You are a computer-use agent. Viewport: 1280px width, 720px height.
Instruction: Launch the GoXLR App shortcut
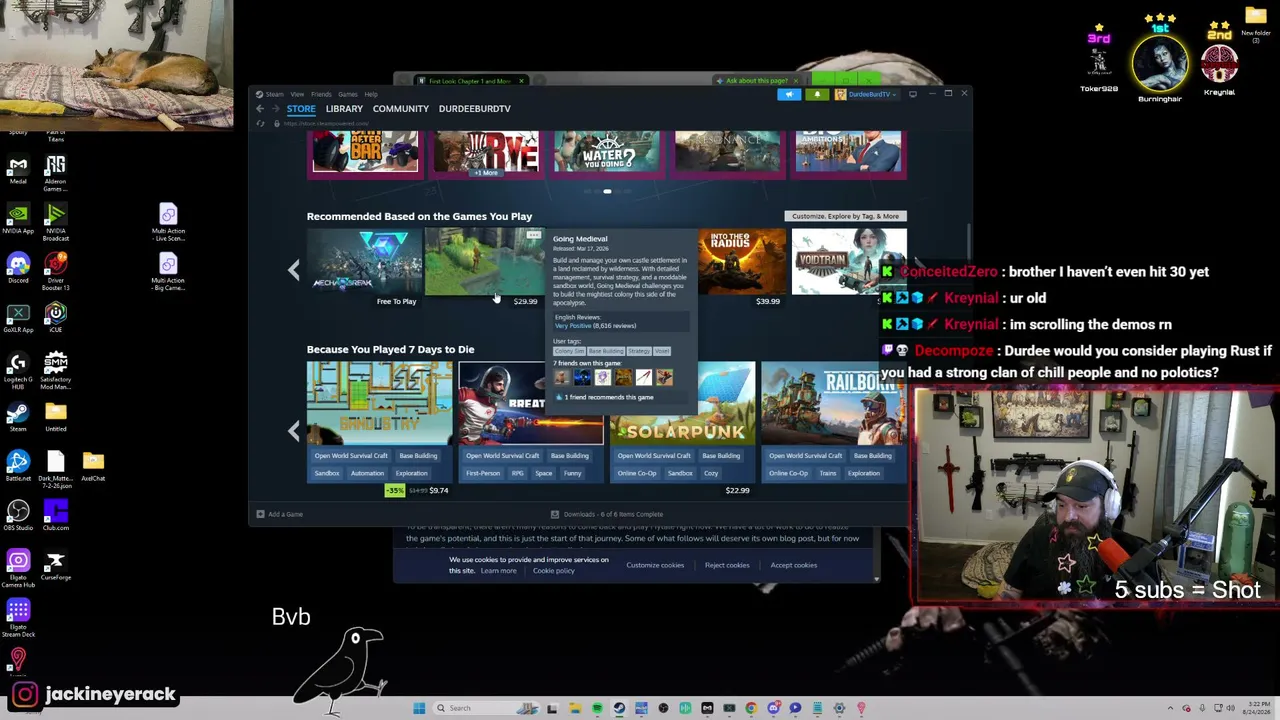tap(18, 317)
